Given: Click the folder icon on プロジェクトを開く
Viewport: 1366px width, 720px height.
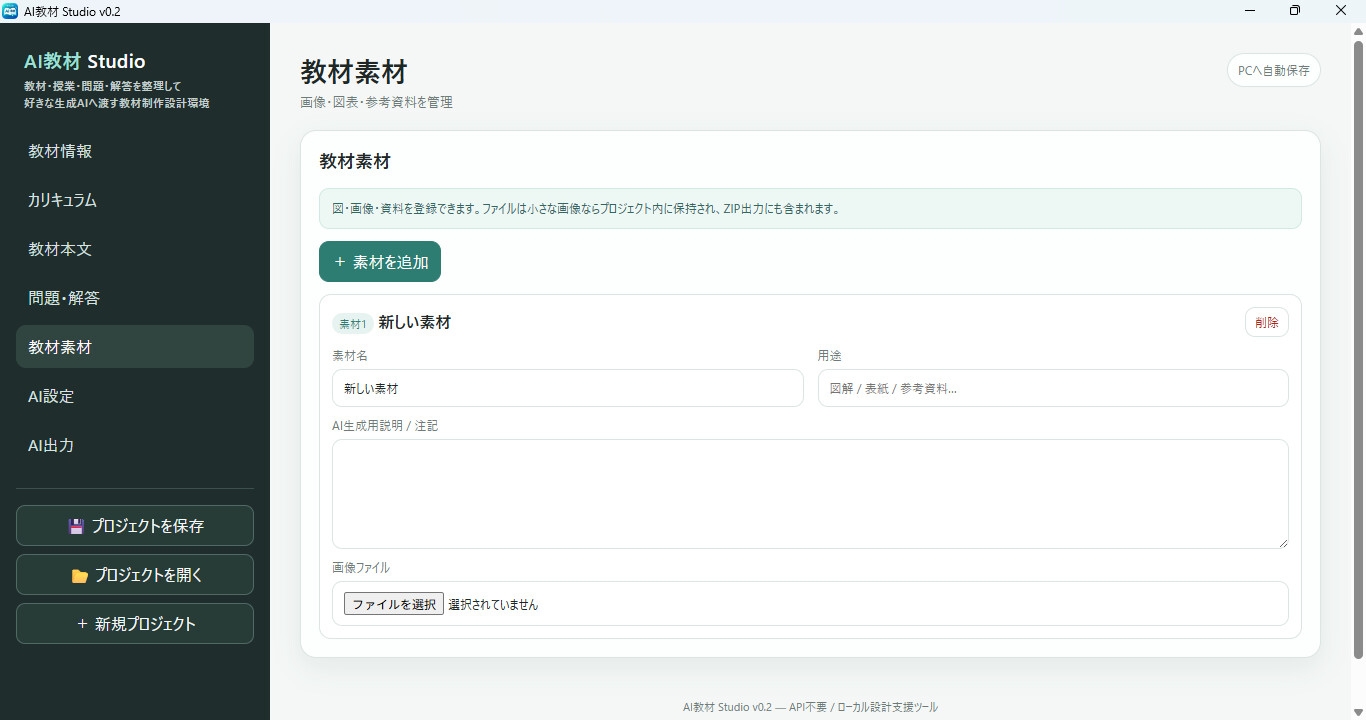Looking at the screenshot, I should [79, 576].
